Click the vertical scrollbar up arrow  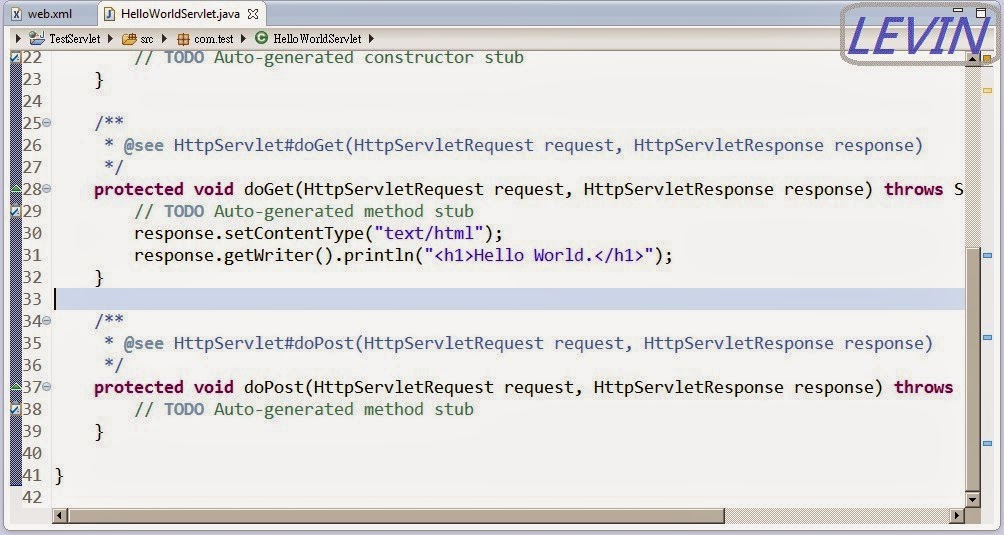pos(972,59)
